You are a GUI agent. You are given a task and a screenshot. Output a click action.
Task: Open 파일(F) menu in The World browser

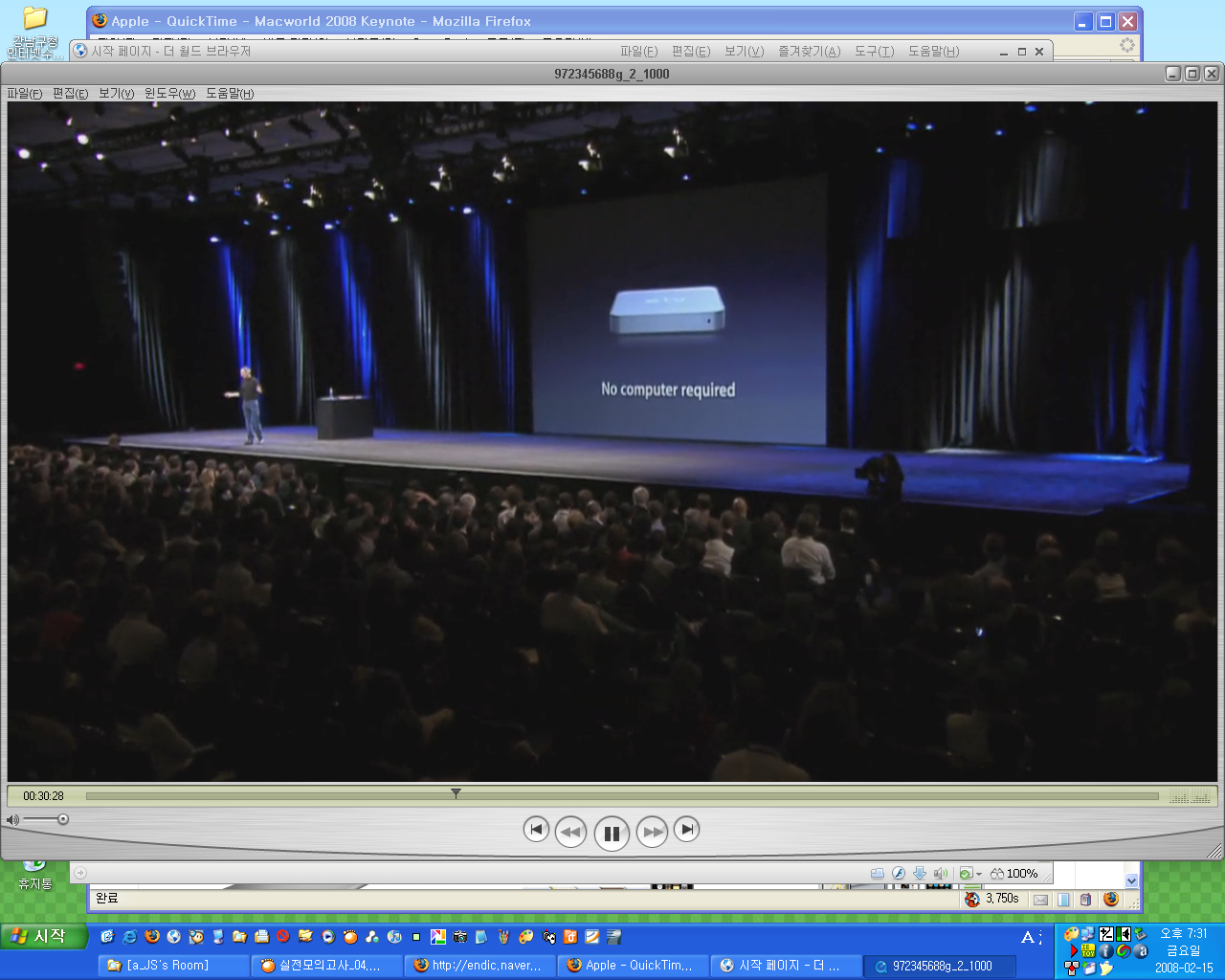[638, 51]
